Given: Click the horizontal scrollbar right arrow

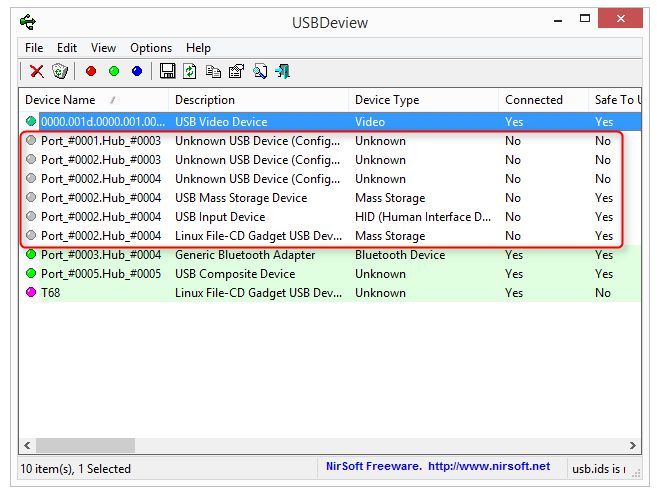Looking at the screenshot, I should [633, 445].
